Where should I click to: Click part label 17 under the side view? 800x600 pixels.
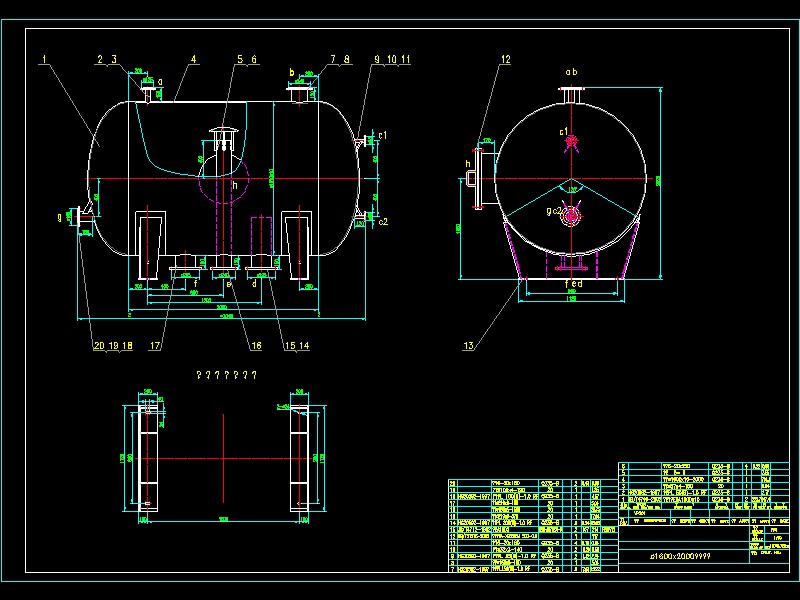(x=155, y=346)
